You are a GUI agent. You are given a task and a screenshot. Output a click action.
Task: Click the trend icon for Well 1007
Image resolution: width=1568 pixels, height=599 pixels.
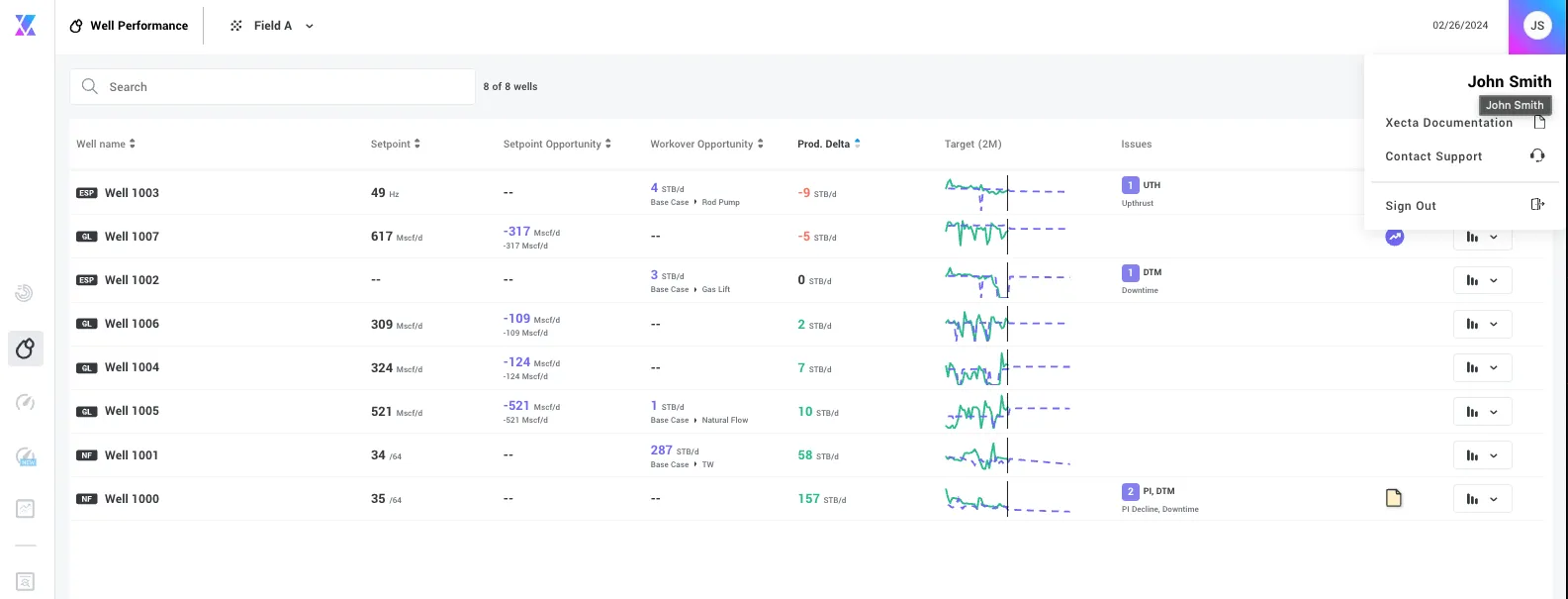(1394, 237)
